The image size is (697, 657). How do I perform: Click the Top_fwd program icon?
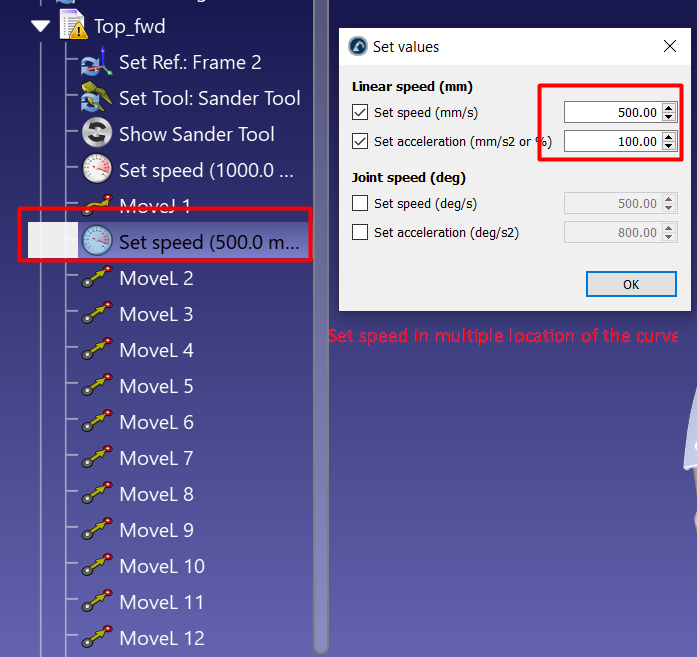coord(73,25)
